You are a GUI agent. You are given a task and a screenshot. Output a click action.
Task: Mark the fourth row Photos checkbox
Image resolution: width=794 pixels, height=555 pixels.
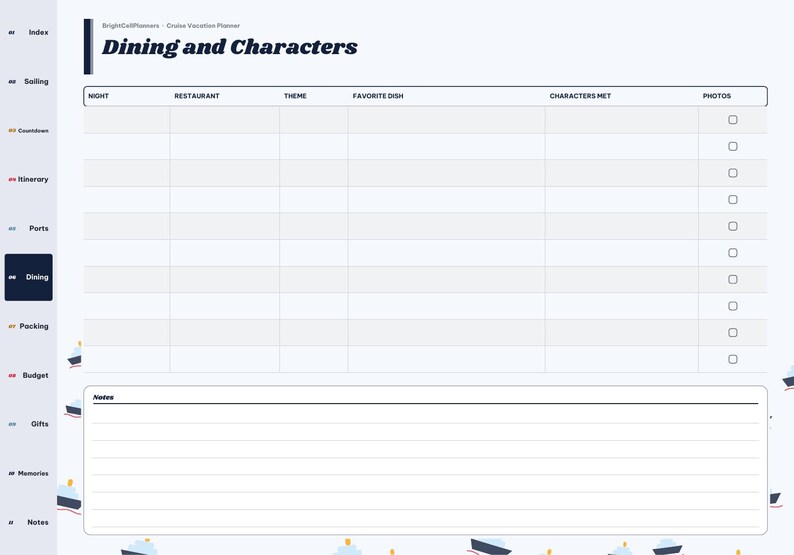(x=733, y=200)
